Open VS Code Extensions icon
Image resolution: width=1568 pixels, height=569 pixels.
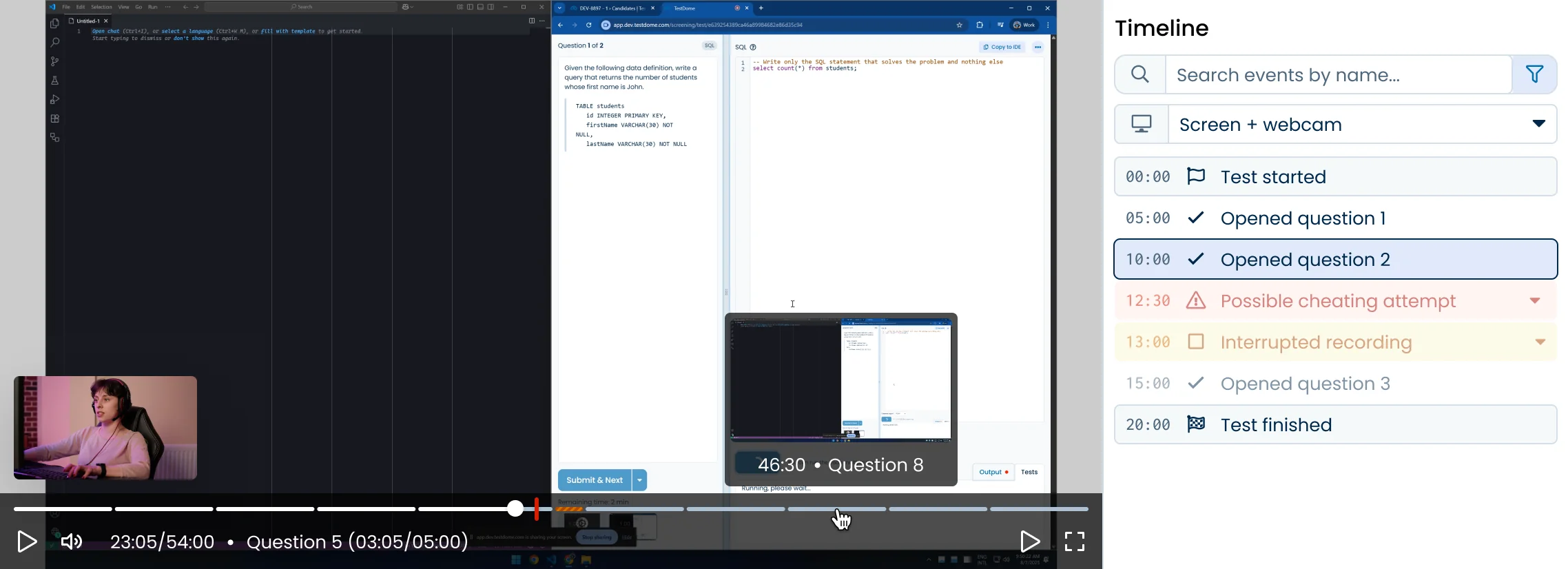(54, 118)
